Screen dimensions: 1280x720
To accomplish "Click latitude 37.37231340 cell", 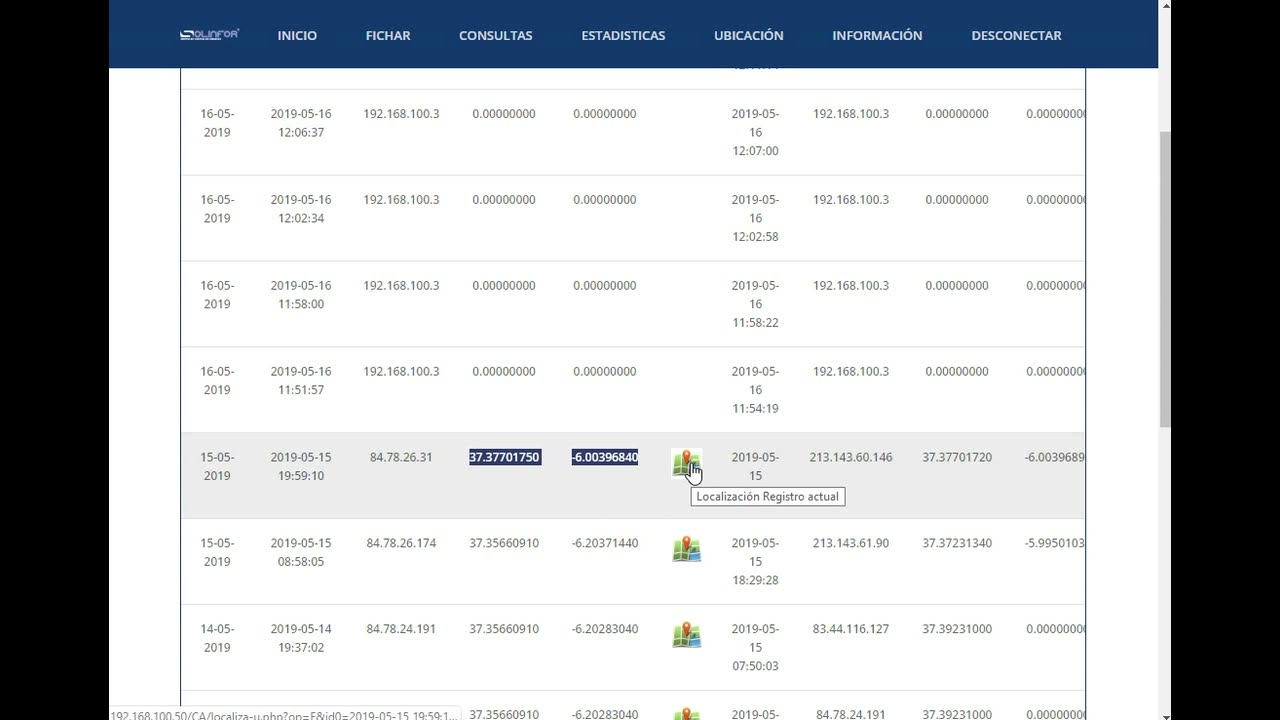I will coord(957,543).
